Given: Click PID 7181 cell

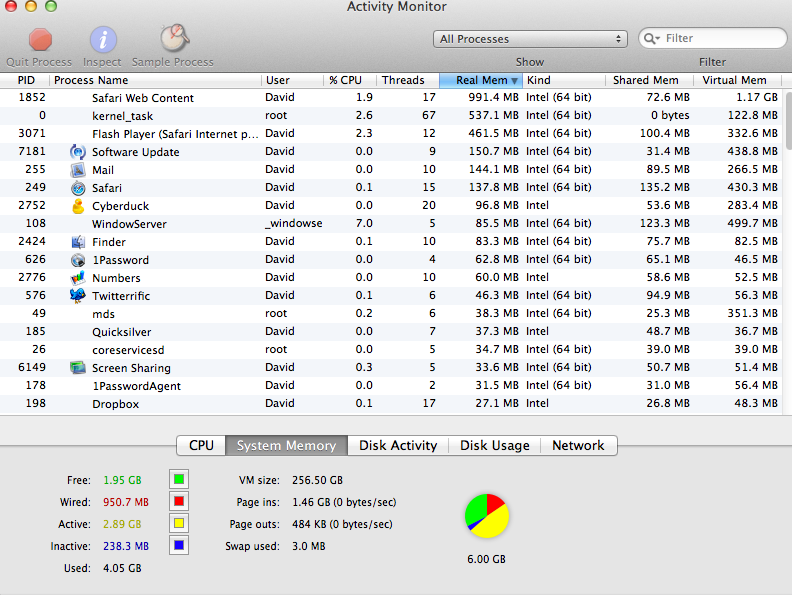Looking at the screenshot, I should click(32, 152).
